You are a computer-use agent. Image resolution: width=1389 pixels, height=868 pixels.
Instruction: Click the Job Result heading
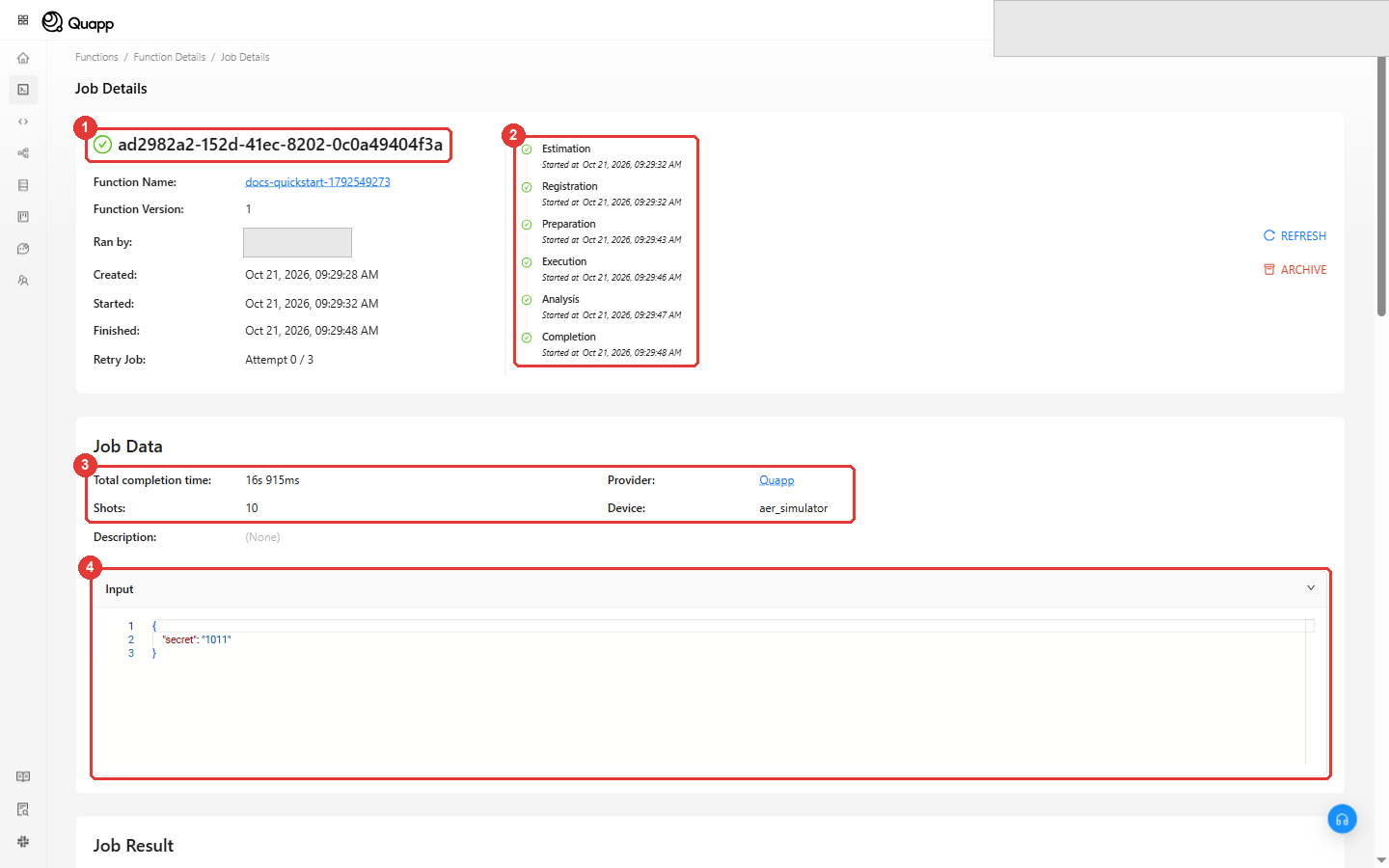coord(133,846)
